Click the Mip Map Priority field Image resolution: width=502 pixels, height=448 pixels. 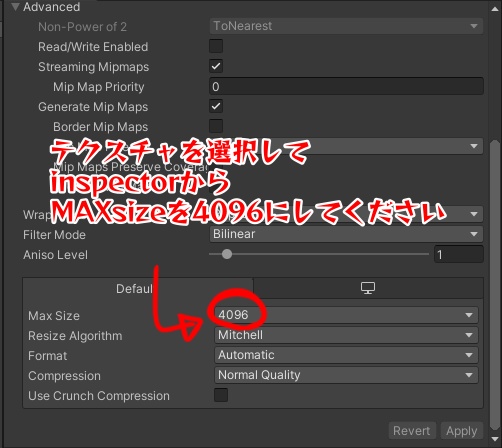pyautogui.click(x=346, y=86)
